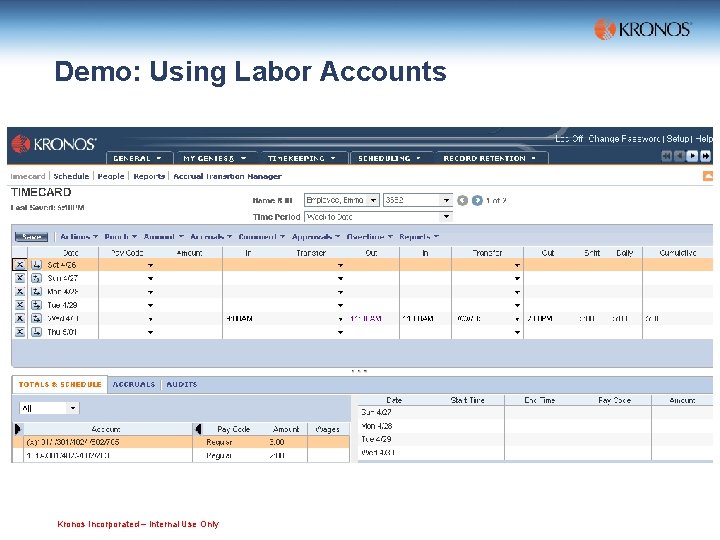Switch to the Accruals tab
This screenshot has height=540, width=720.
pyautogui.click(x=134, y=384)
